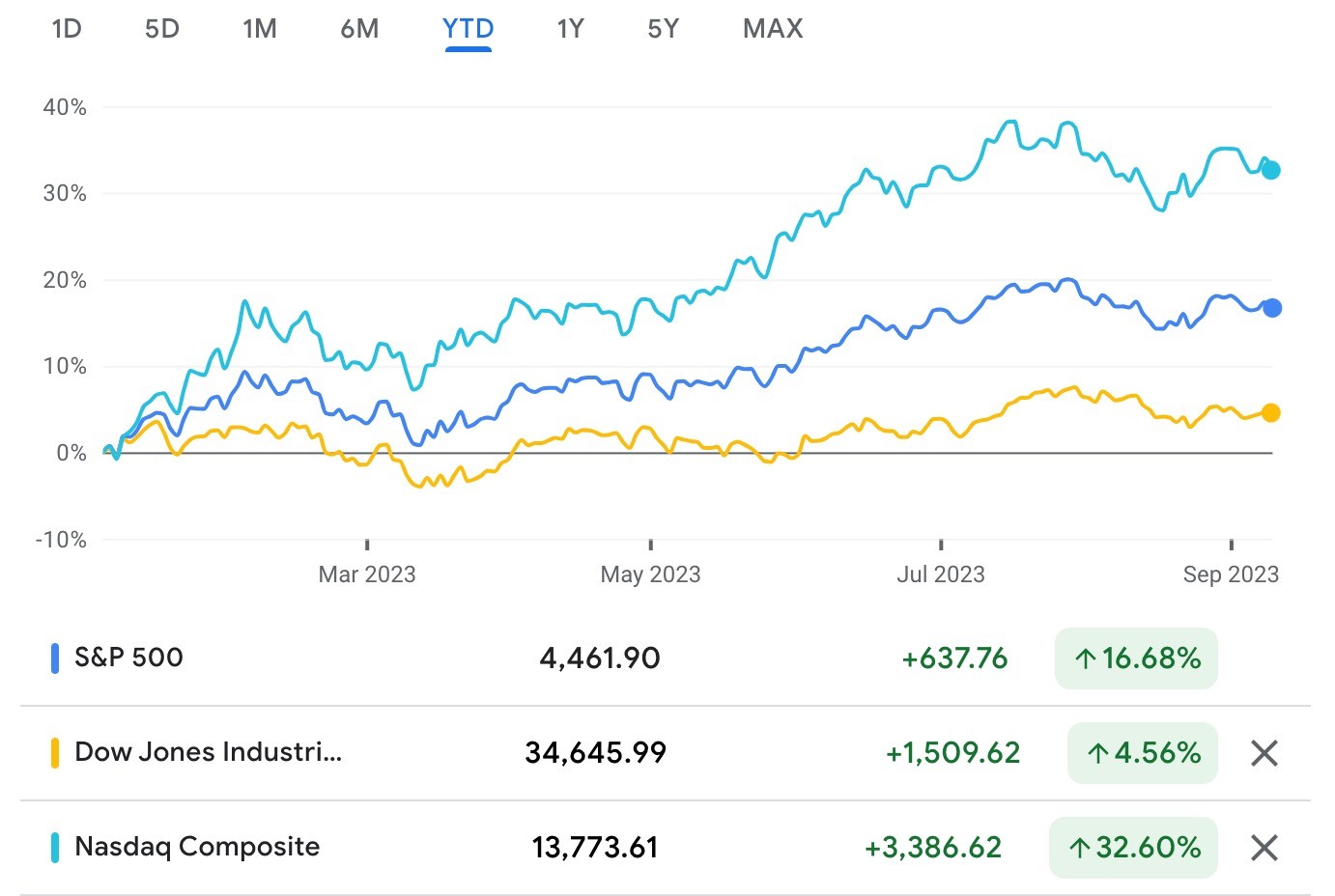Screen dimensions: 1335x896
Task: Click the 4.56% gain badge
Action: (1143, 753)
